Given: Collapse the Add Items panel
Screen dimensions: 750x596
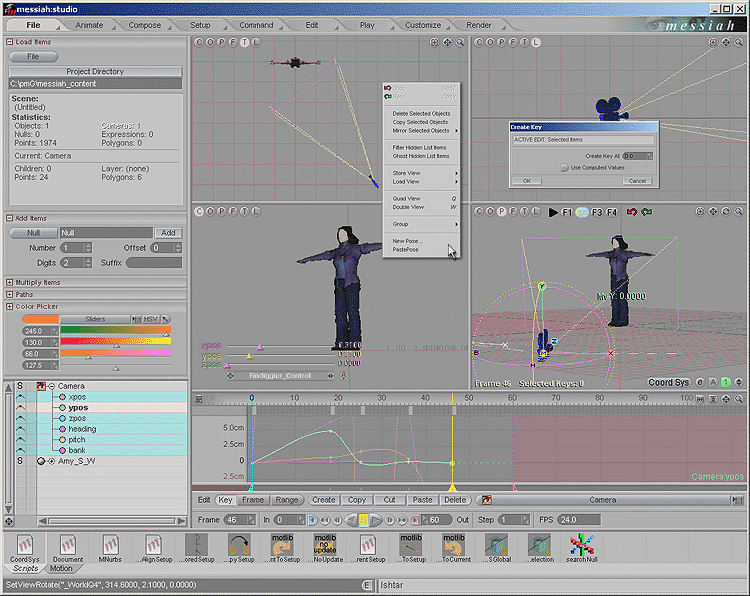Looking at the screenshot, I should [9, 218].
